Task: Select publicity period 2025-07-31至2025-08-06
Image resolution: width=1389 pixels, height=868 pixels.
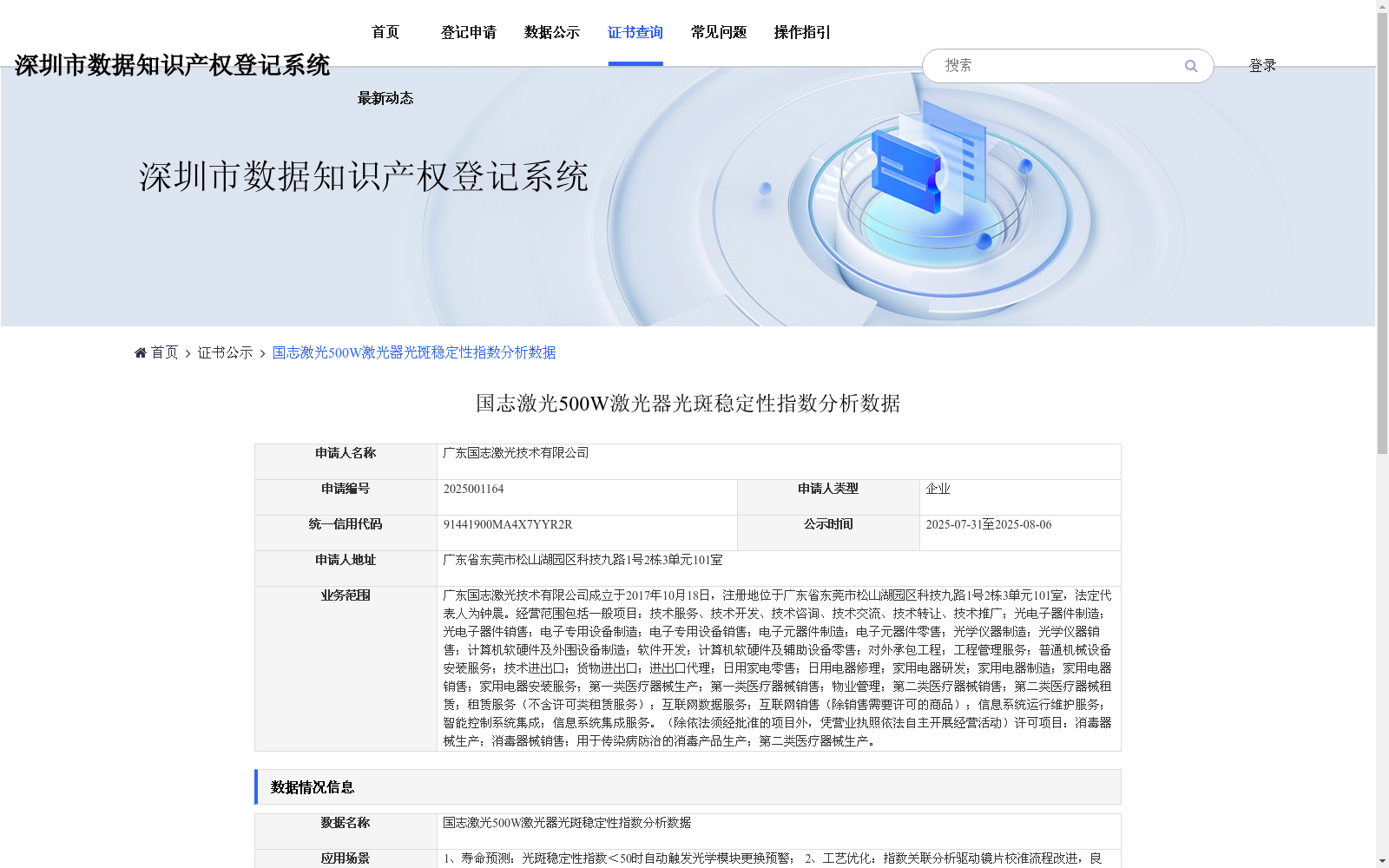Action: (988, 524)
